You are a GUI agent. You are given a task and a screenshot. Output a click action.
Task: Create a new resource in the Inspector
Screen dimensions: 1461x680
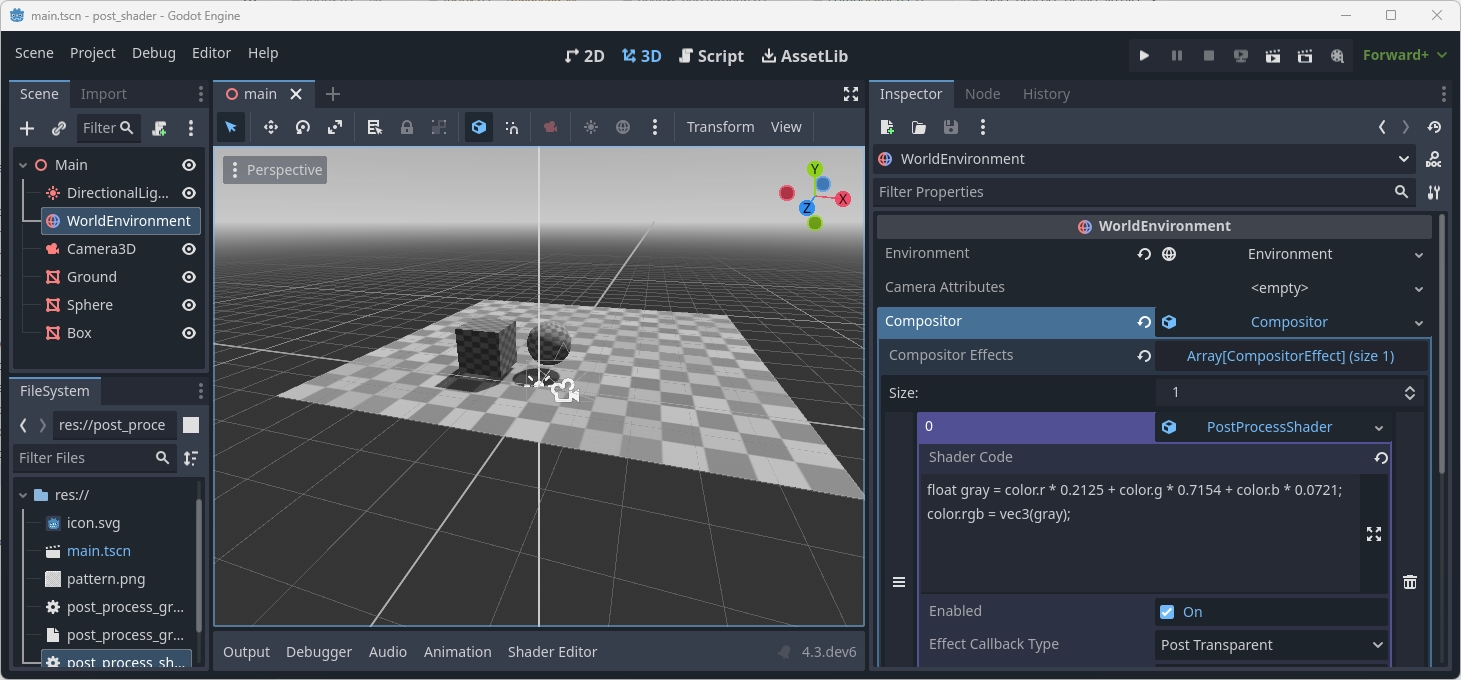coord(886,127)
